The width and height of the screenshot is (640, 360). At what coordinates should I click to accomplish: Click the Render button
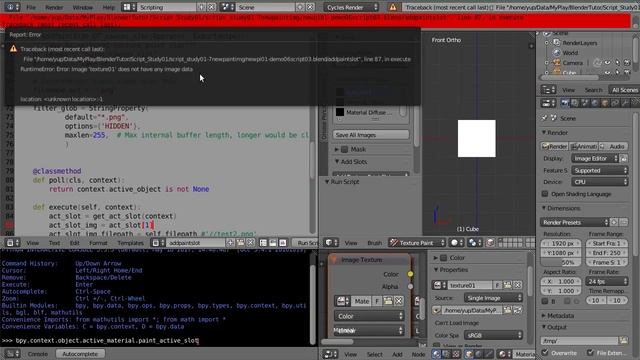554,146
